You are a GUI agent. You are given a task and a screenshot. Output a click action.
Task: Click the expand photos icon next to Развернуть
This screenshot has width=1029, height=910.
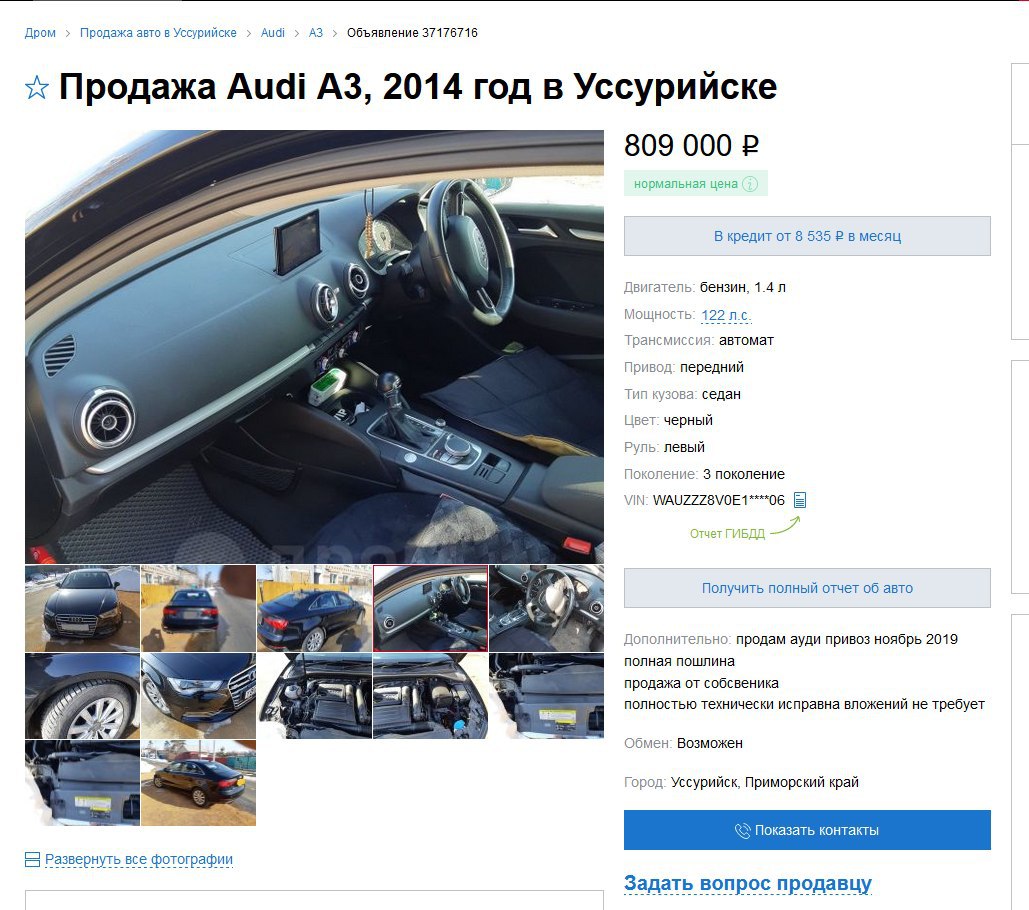[x=32, y=859]
